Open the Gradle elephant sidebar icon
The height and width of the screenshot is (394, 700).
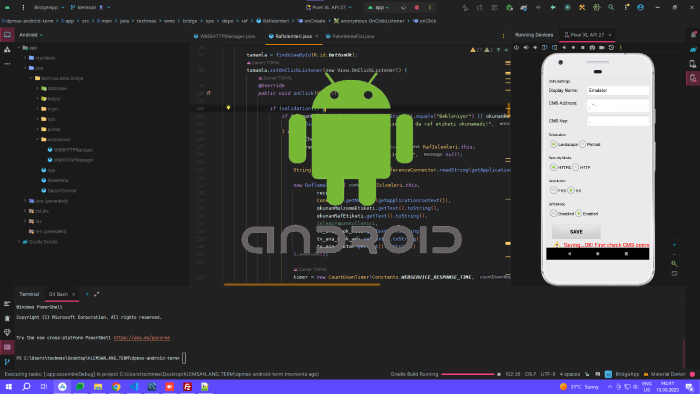[x=693, y=49]
